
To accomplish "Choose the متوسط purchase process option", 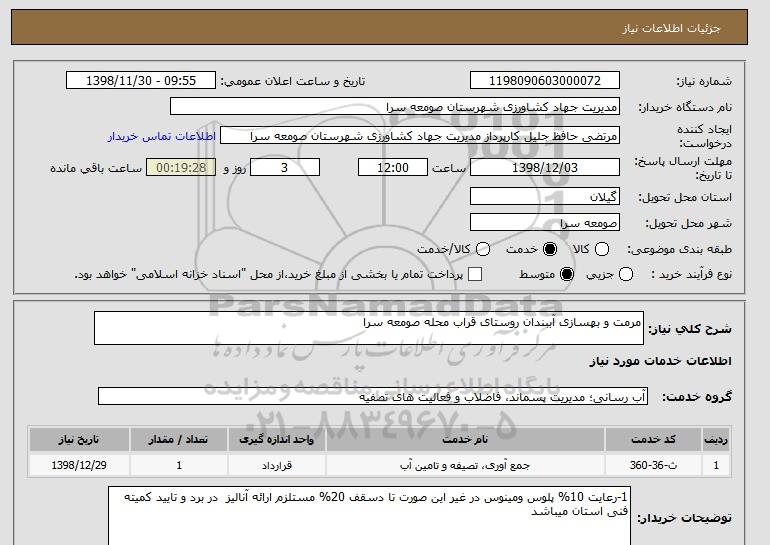I will (x=567, y=274).
